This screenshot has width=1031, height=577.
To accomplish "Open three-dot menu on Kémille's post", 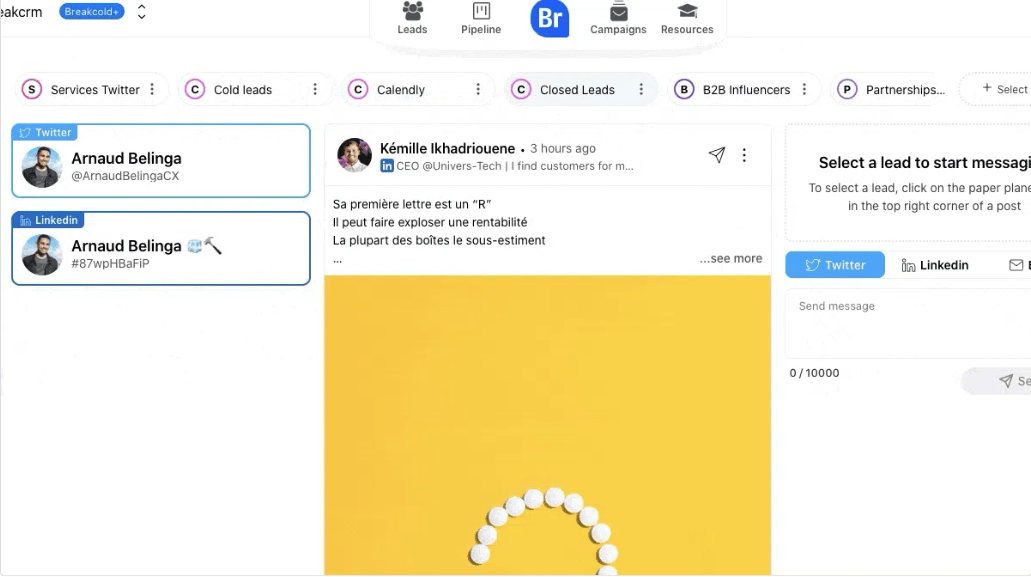I will (x=744, y=155).
